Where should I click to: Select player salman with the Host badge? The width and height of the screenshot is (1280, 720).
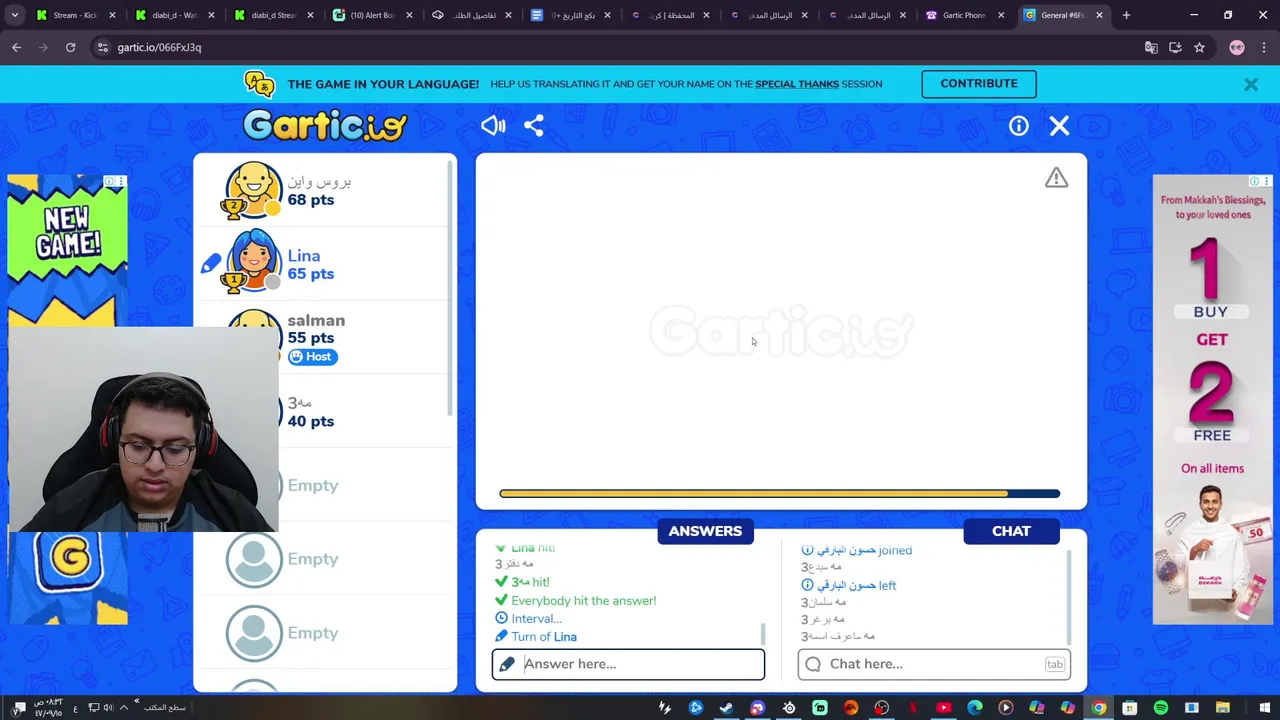pos(323,338)
